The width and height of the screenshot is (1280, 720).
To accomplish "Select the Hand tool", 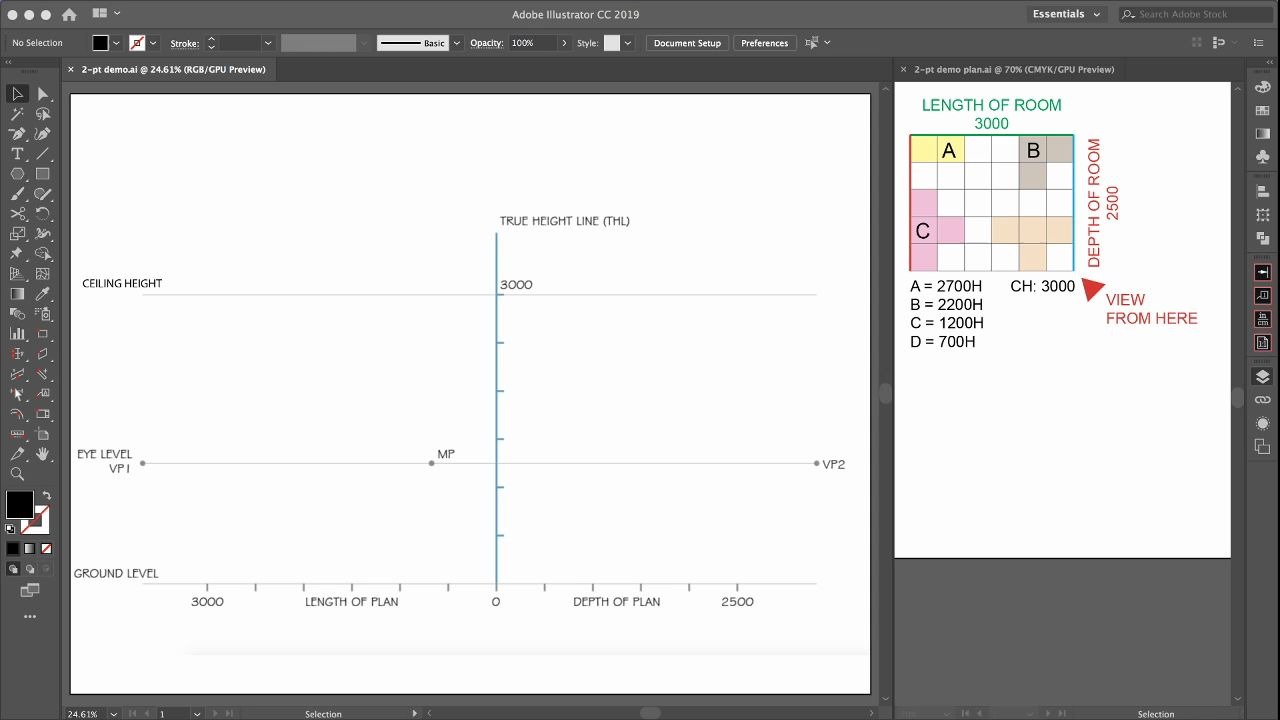I will click(43, 454).
